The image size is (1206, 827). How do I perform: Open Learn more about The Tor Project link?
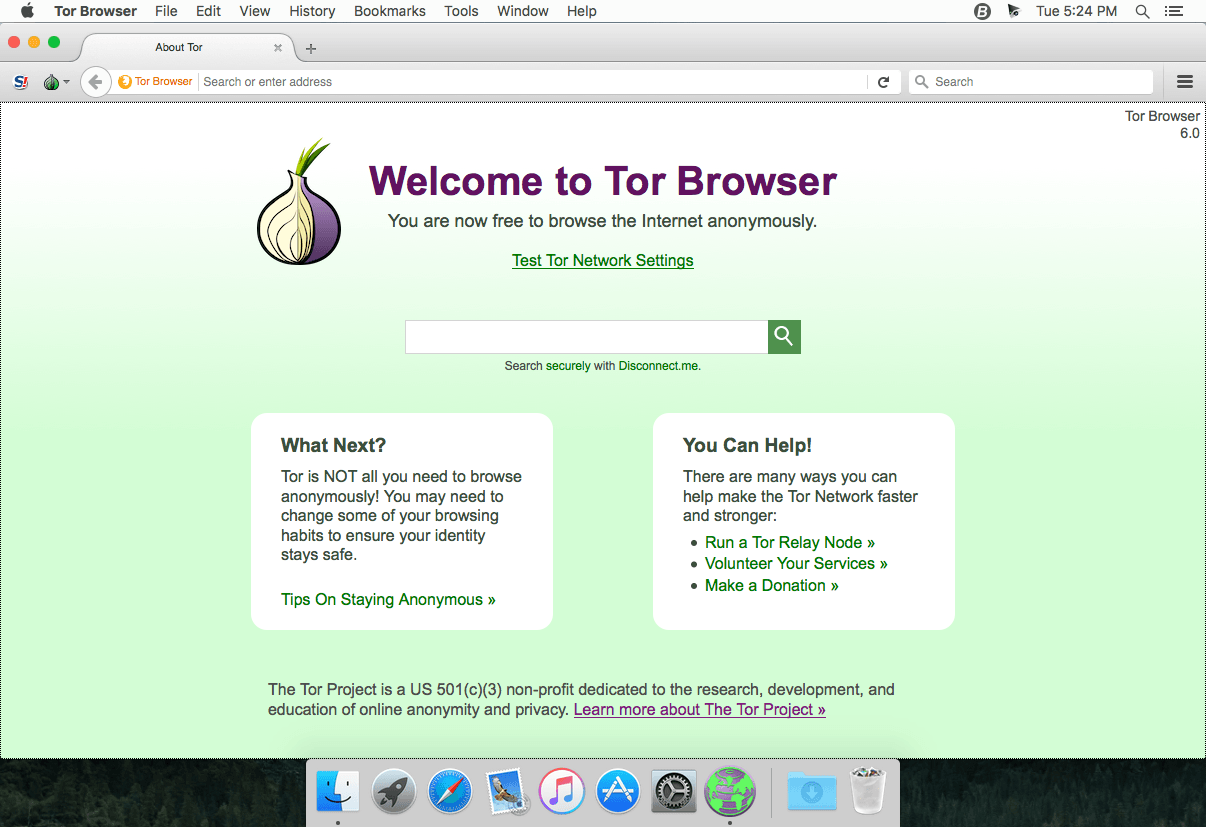[700, 709]
